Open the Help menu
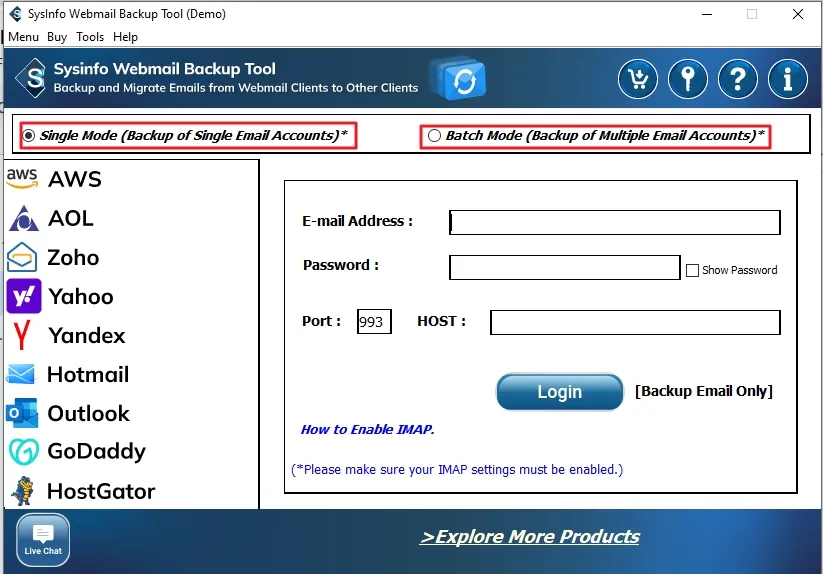 [125, 37]
